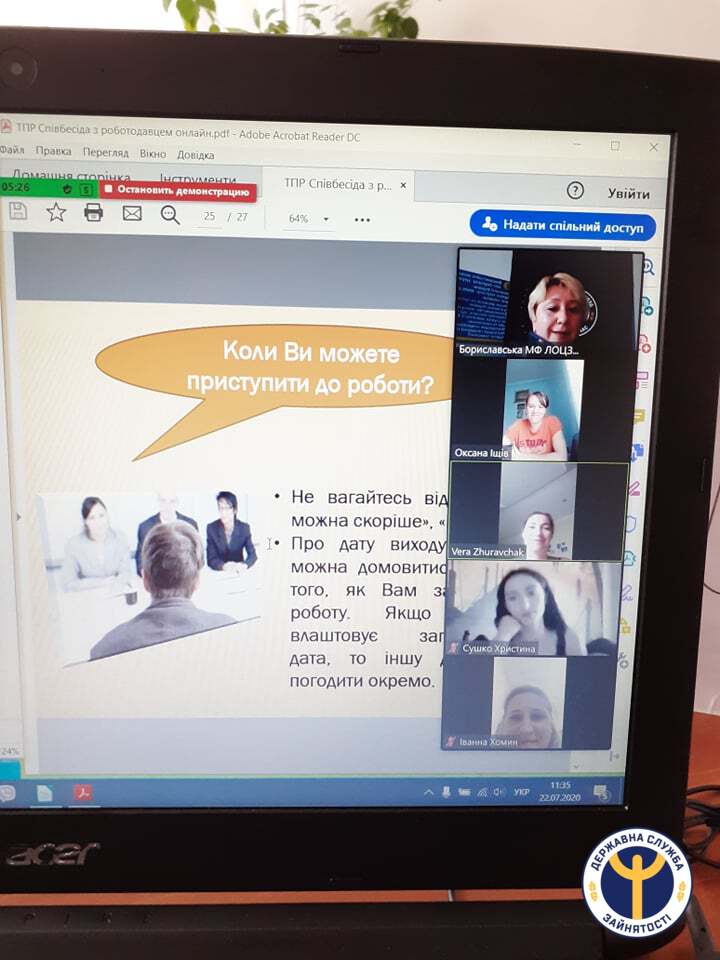Click the Надати спільний доступ button
Viewport: 720px width, 960px height.
tap(563, 226)
